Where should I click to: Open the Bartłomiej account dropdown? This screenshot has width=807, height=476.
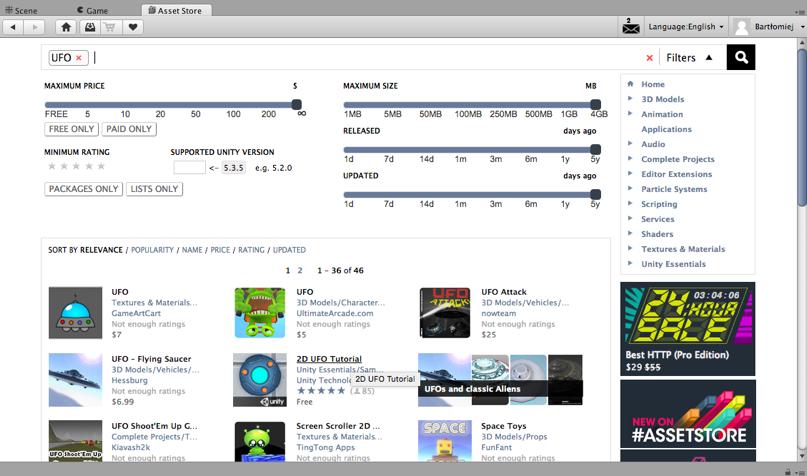[x=779, y=27]
